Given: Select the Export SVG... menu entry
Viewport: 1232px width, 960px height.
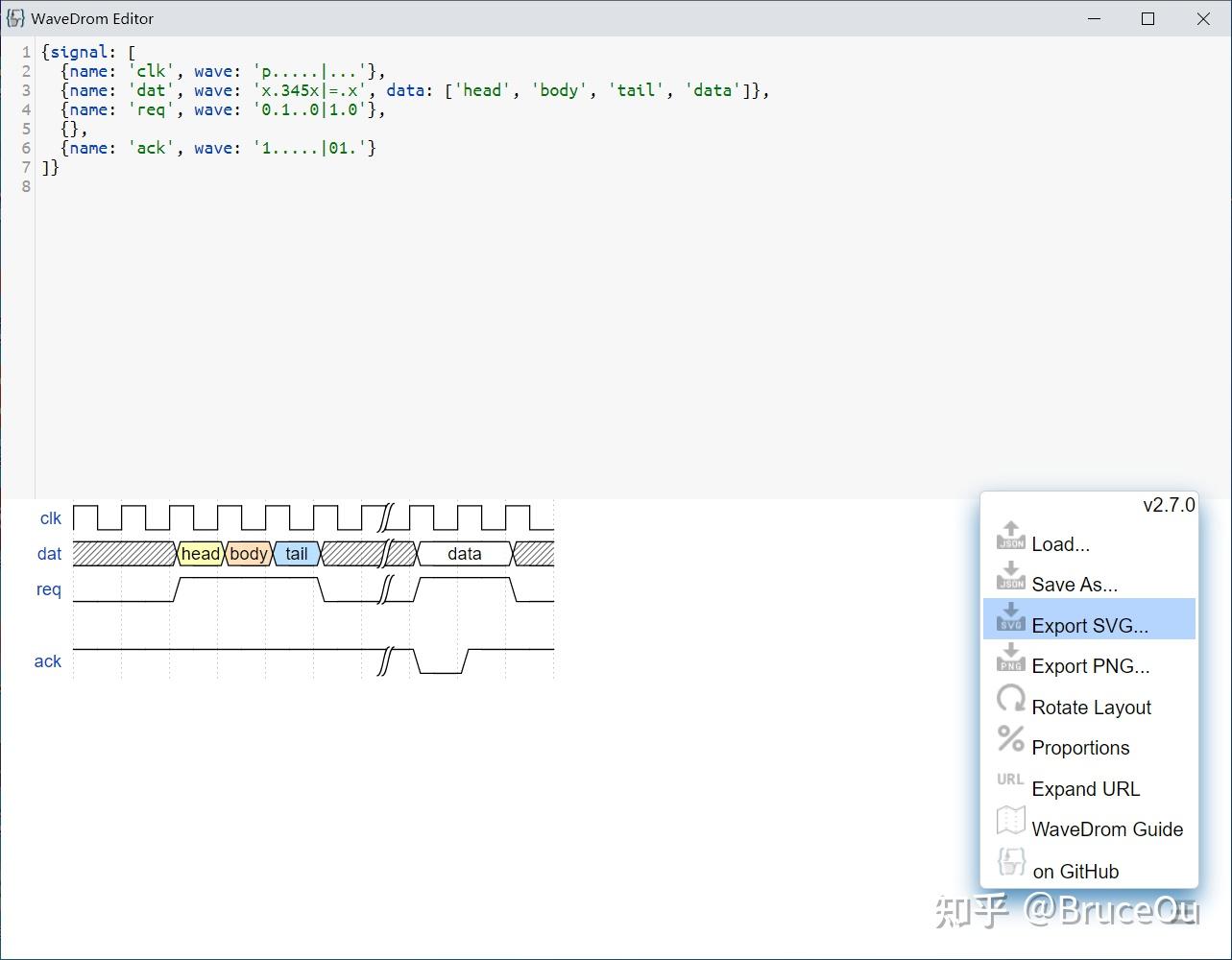Looking at the screenshot, I should click(x=1089, y=626).
